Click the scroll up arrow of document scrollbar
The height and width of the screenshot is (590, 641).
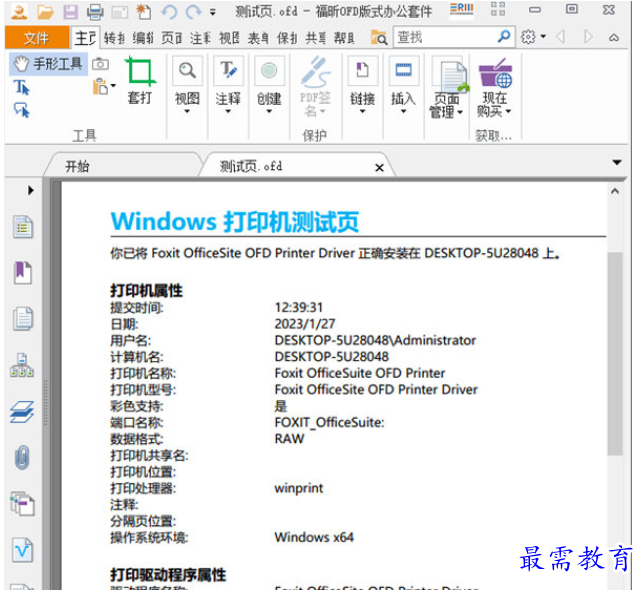(x=614, y=191)
